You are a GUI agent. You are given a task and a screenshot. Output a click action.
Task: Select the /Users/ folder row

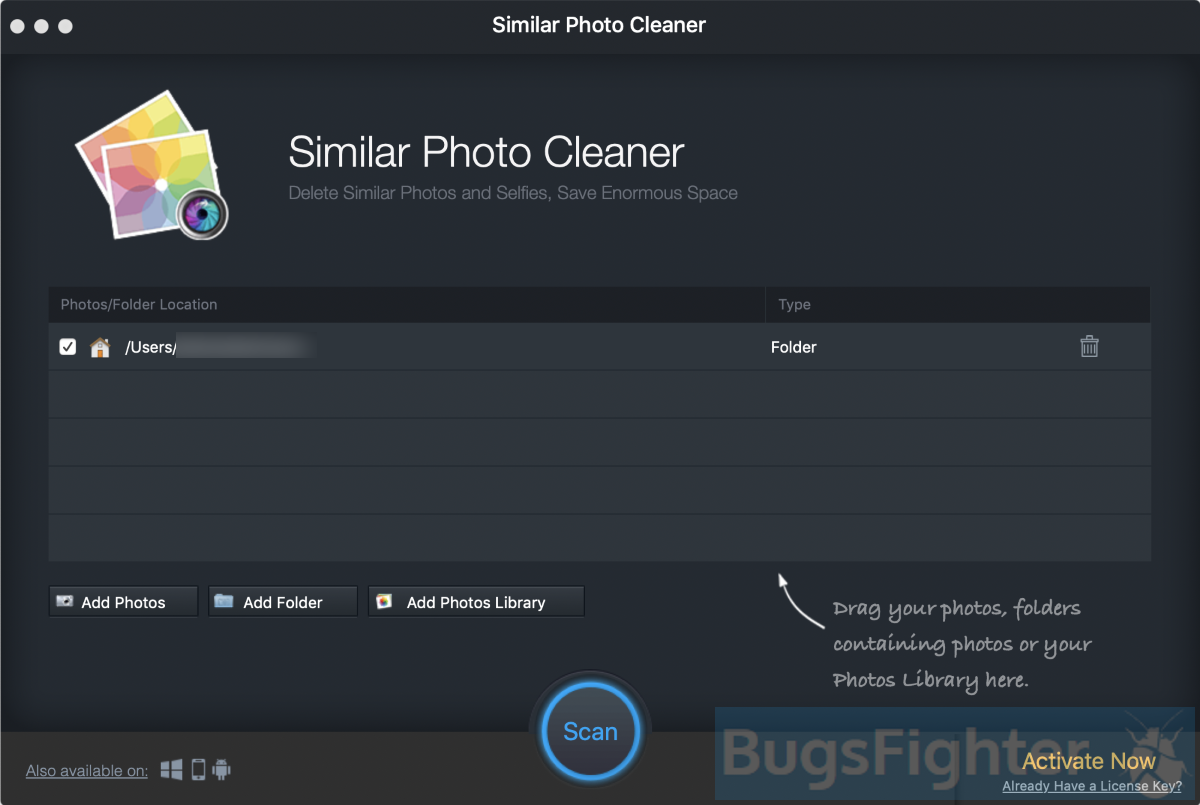tap(600, 347)
